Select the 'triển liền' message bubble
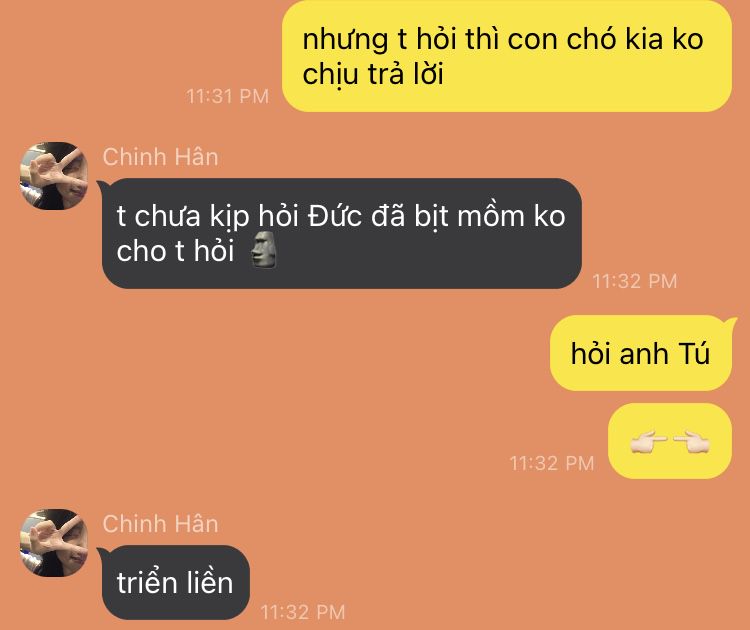This screenshot has height=630, width=750. [176, 582]
